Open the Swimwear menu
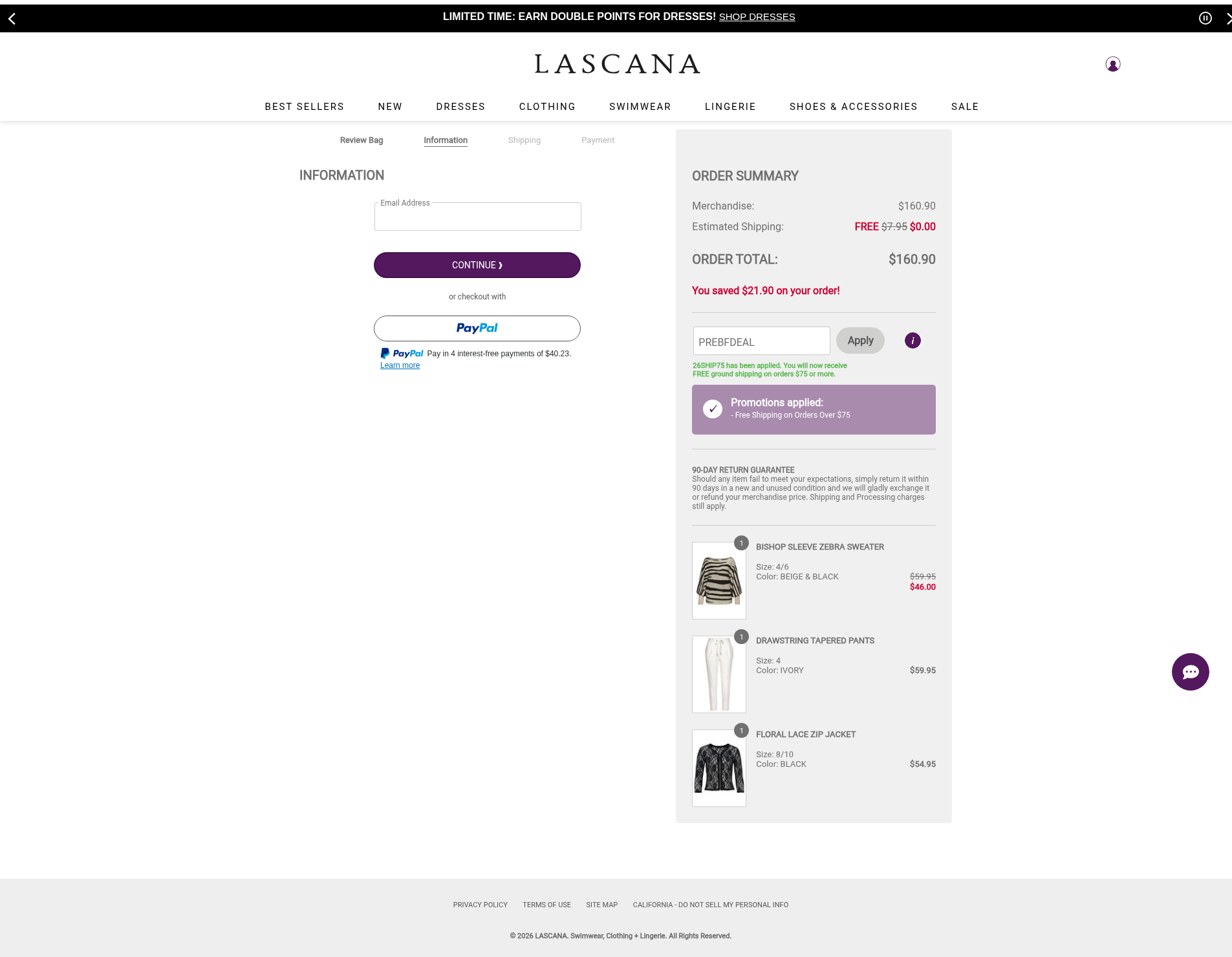The height and width of the screenshot is (957, 1232). click(640, 107)
